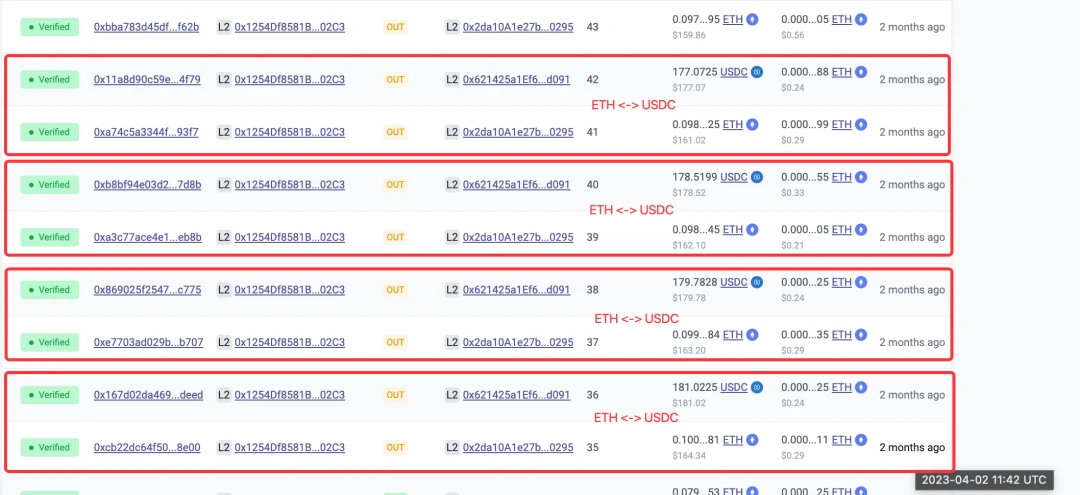1080x495 pixels.
Task: Click L2 badge before recipient in nonce 42 row
Action: 452,80
